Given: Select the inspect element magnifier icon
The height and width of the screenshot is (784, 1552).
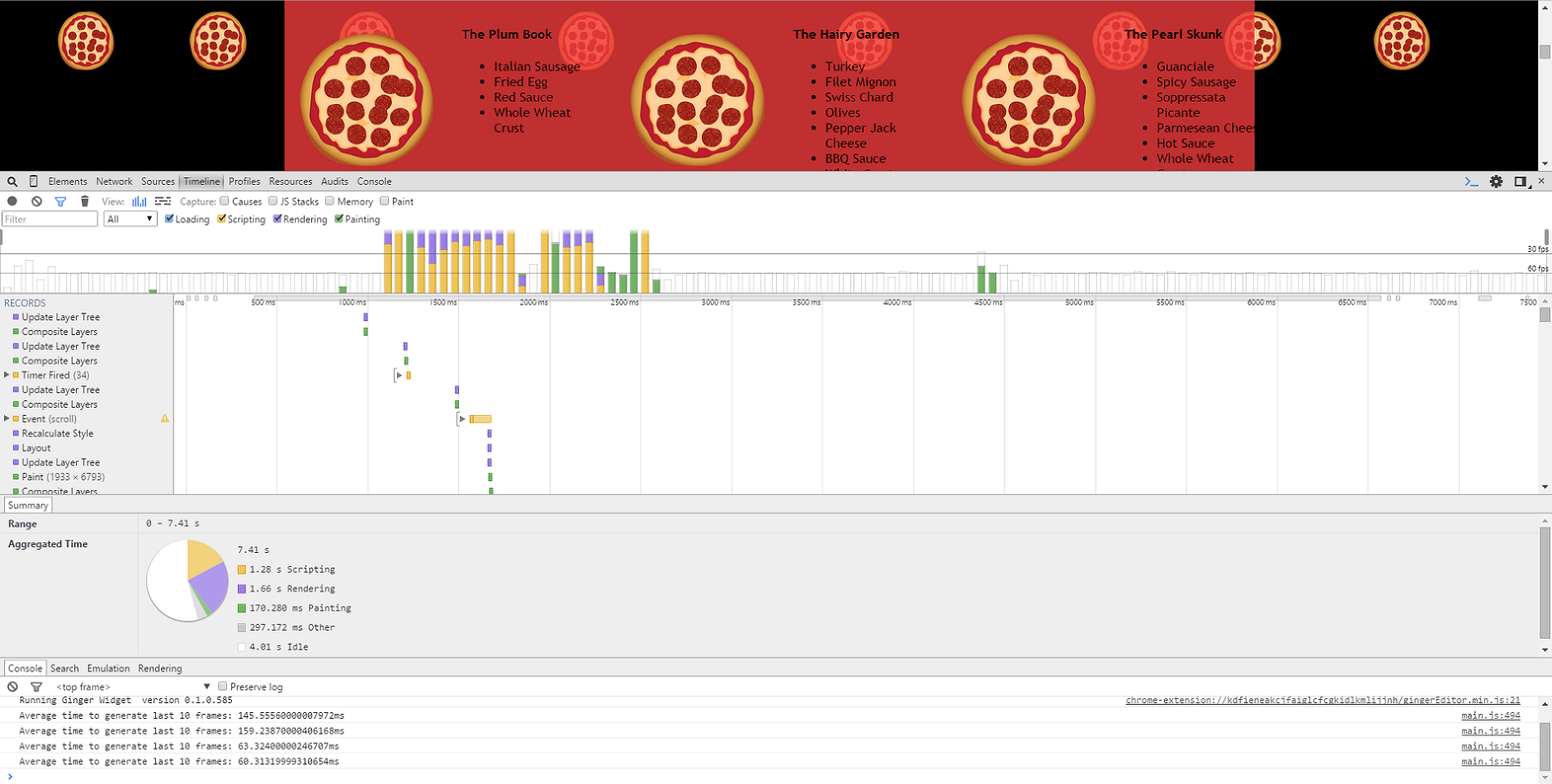Looking at the screenshot, I should 12,182.
